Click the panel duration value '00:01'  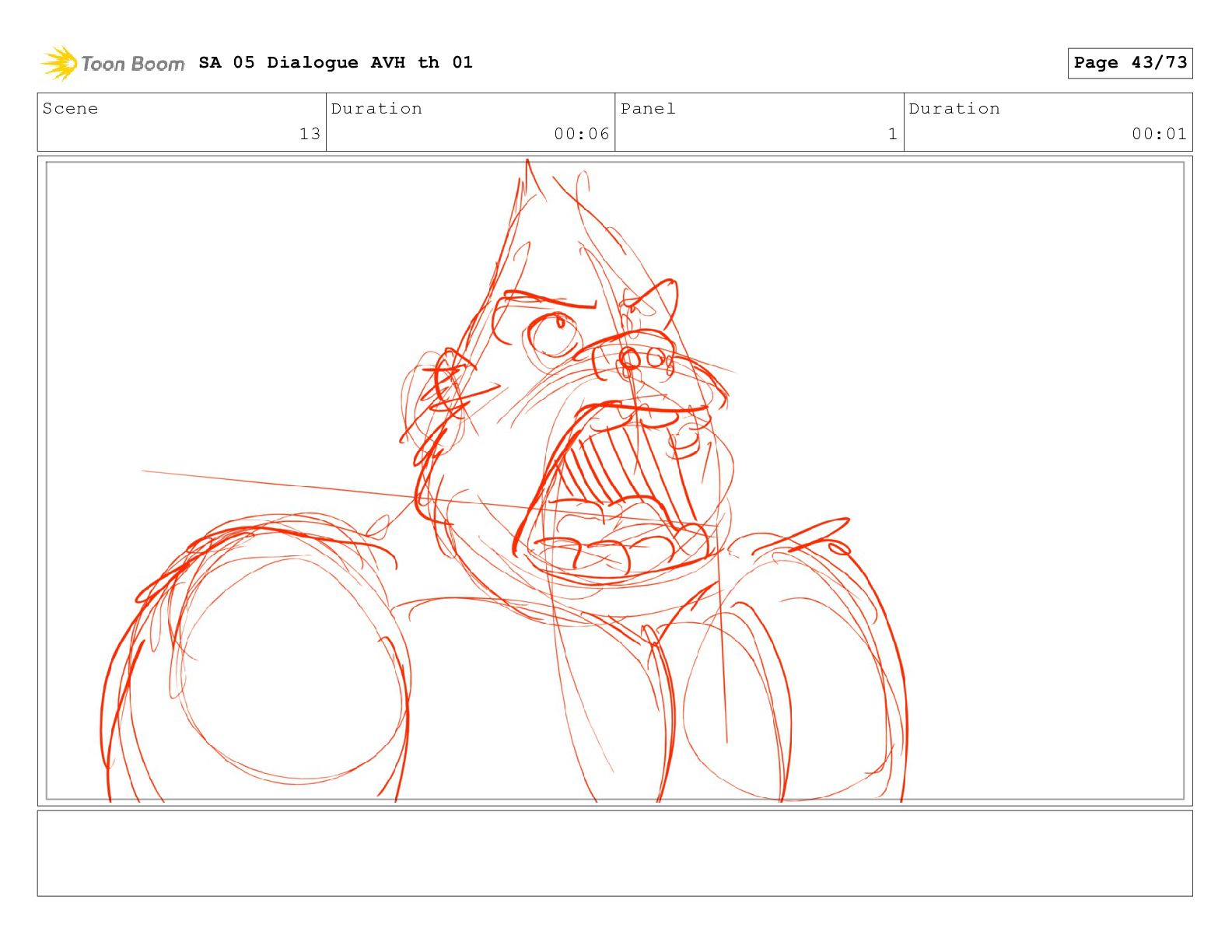click(1160, 134)
